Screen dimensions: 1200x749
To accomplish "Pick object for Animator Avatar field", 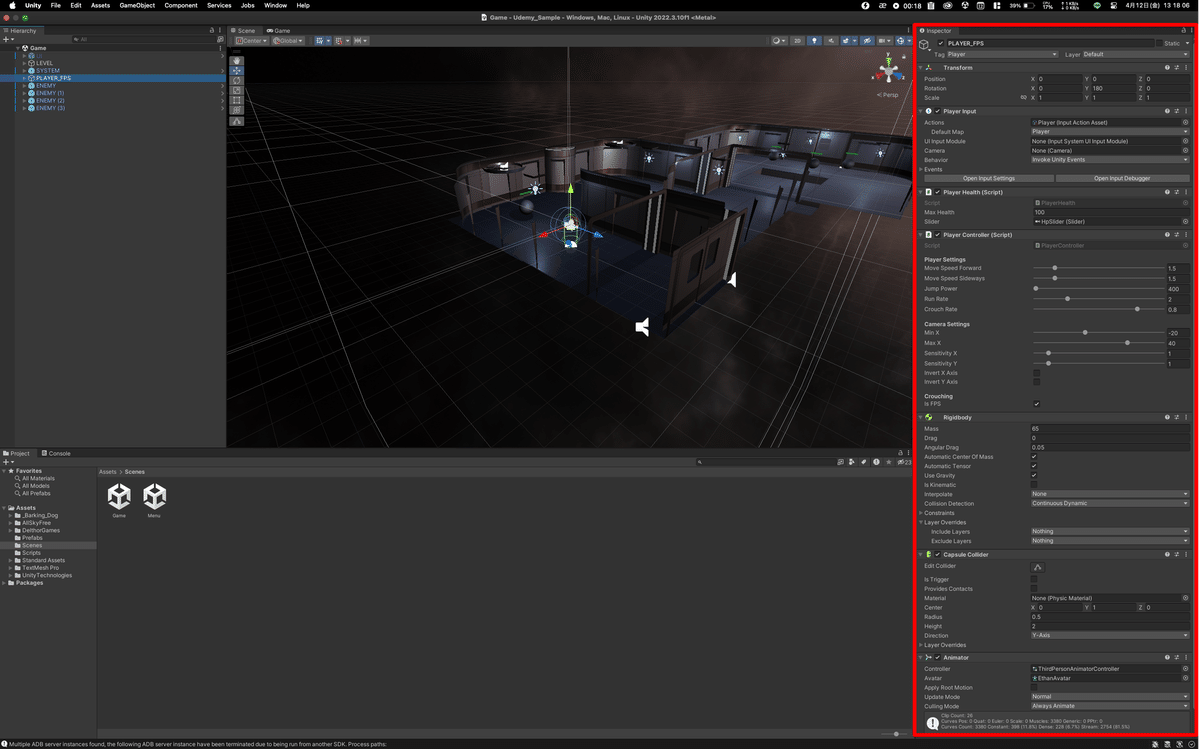I will click(x=1186, y=678).
